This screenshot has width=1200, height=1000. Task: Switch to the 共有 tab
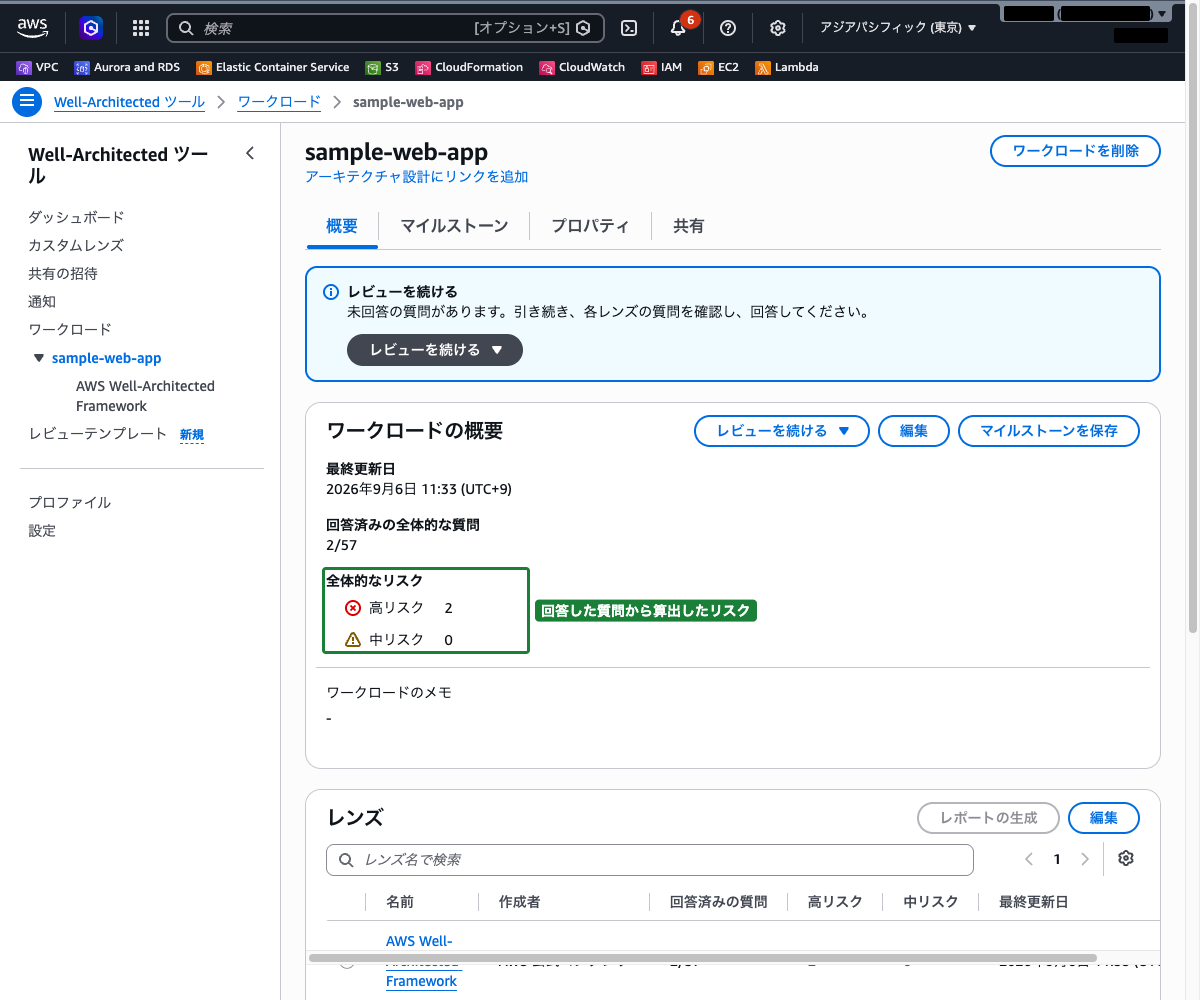click(x=689, y=226)
